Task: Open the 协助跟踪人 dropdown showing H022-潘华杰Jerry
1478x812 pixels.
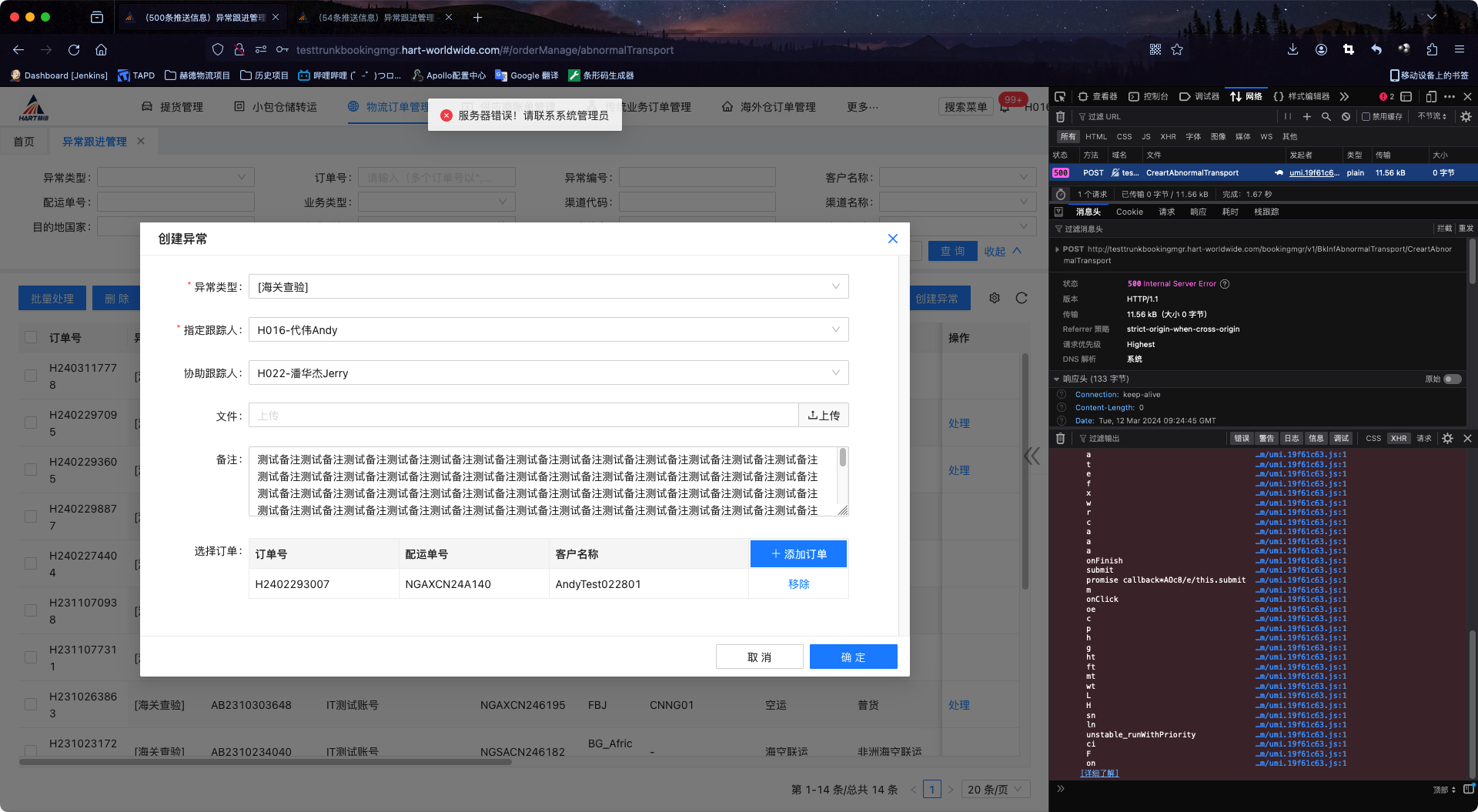Action: [x=548, y=373]
